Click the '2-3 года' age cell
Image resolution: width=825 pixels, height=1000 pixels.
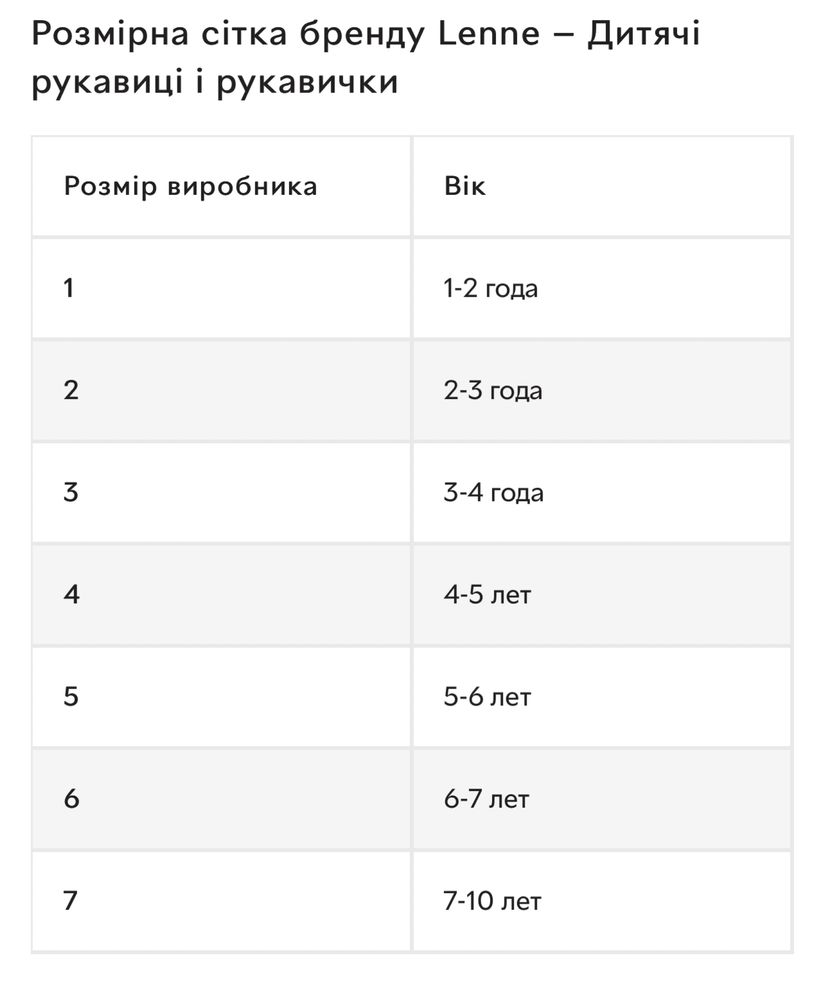coord(602,390)
